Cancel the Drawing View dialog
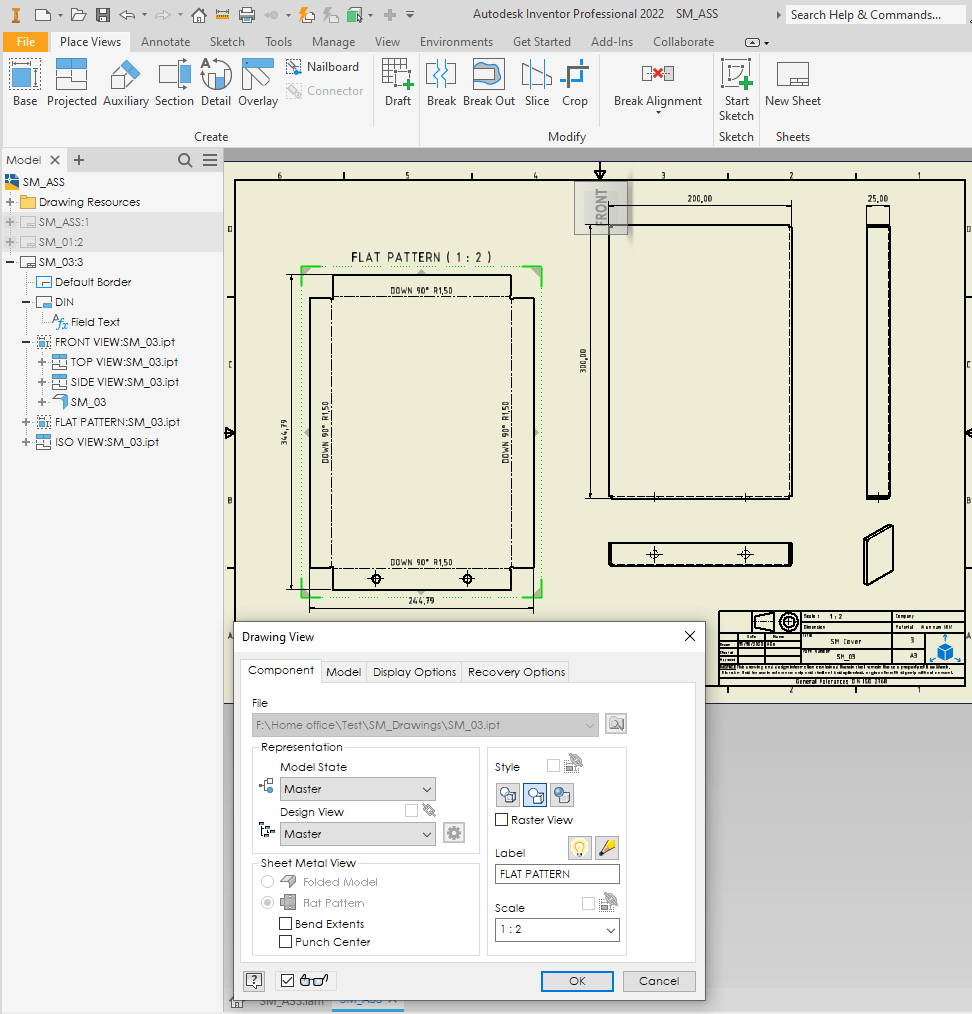The height and width of the screenshot is (1014, 972). click(658, 981)
